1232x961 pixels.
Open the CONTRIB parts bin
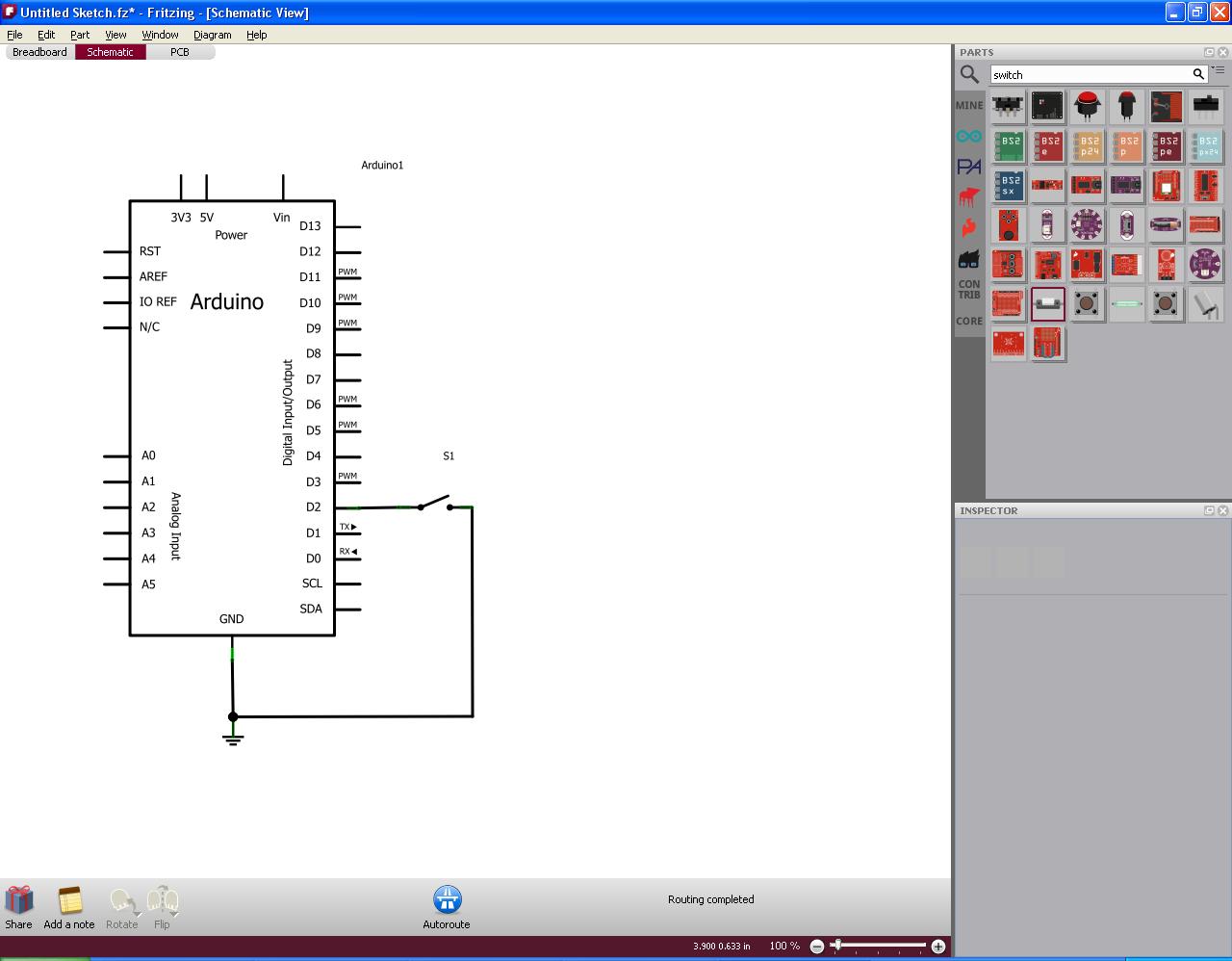[969, 289]
